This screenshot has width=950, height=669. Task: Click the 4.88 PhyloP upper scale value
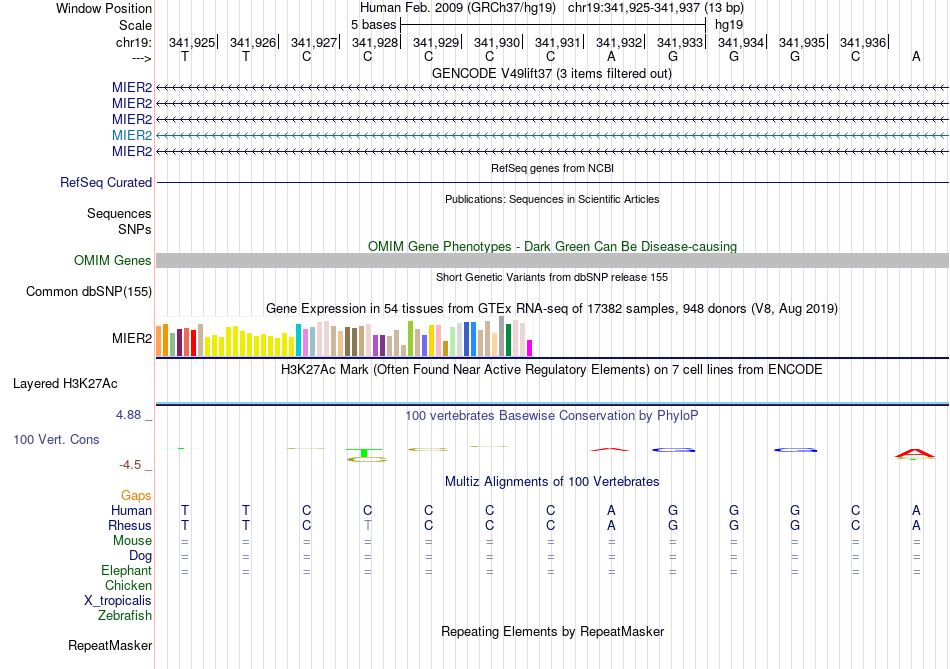tap(128, 415)
